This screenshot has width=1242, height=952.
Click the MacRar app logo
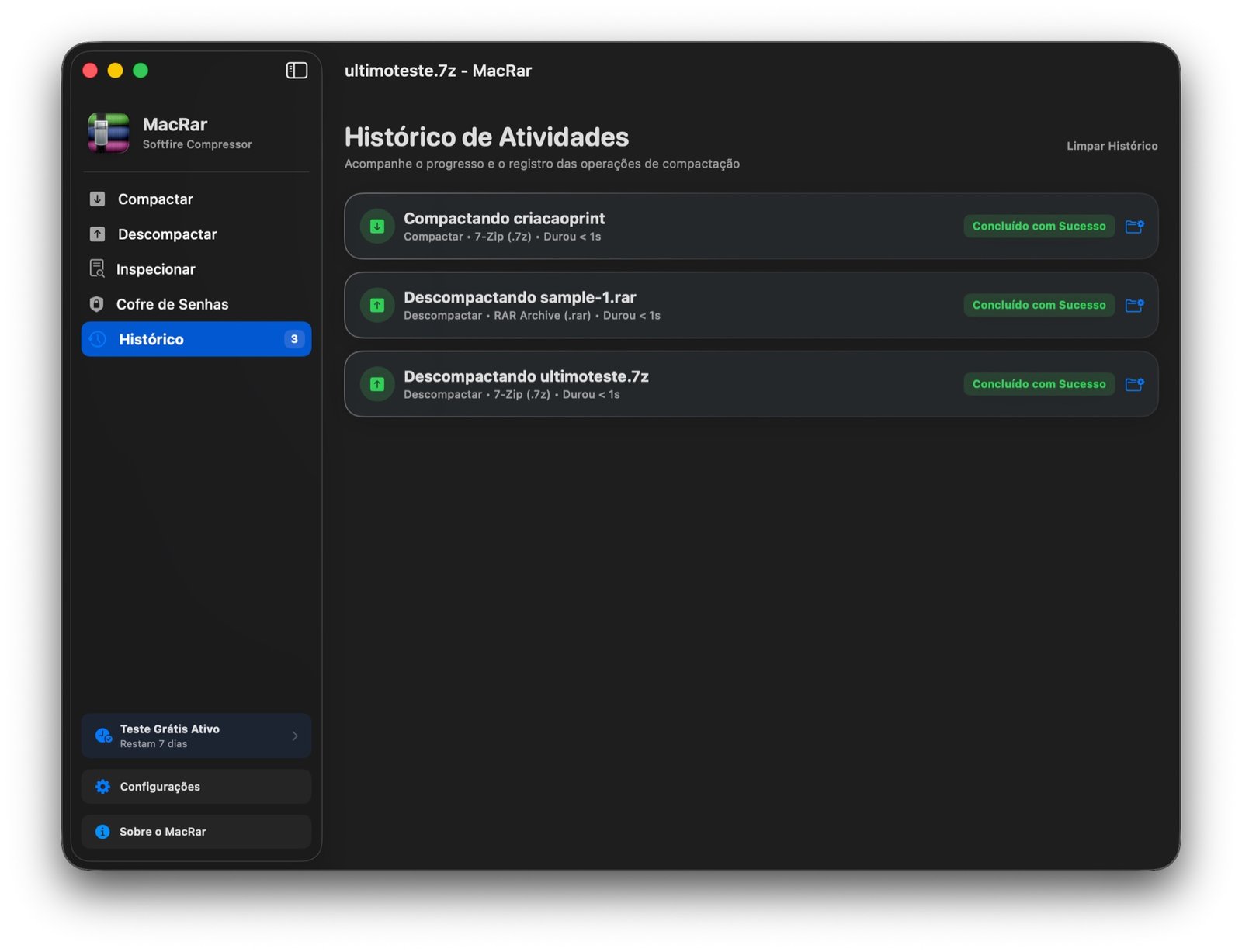109,133
